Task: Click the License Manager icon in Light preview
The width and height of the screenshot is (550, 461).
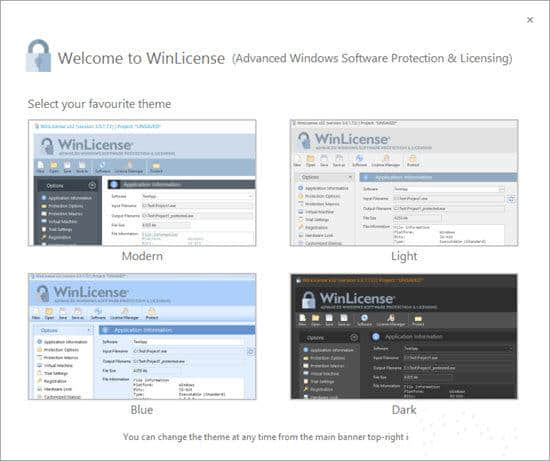Action: (x=386, y=158)
